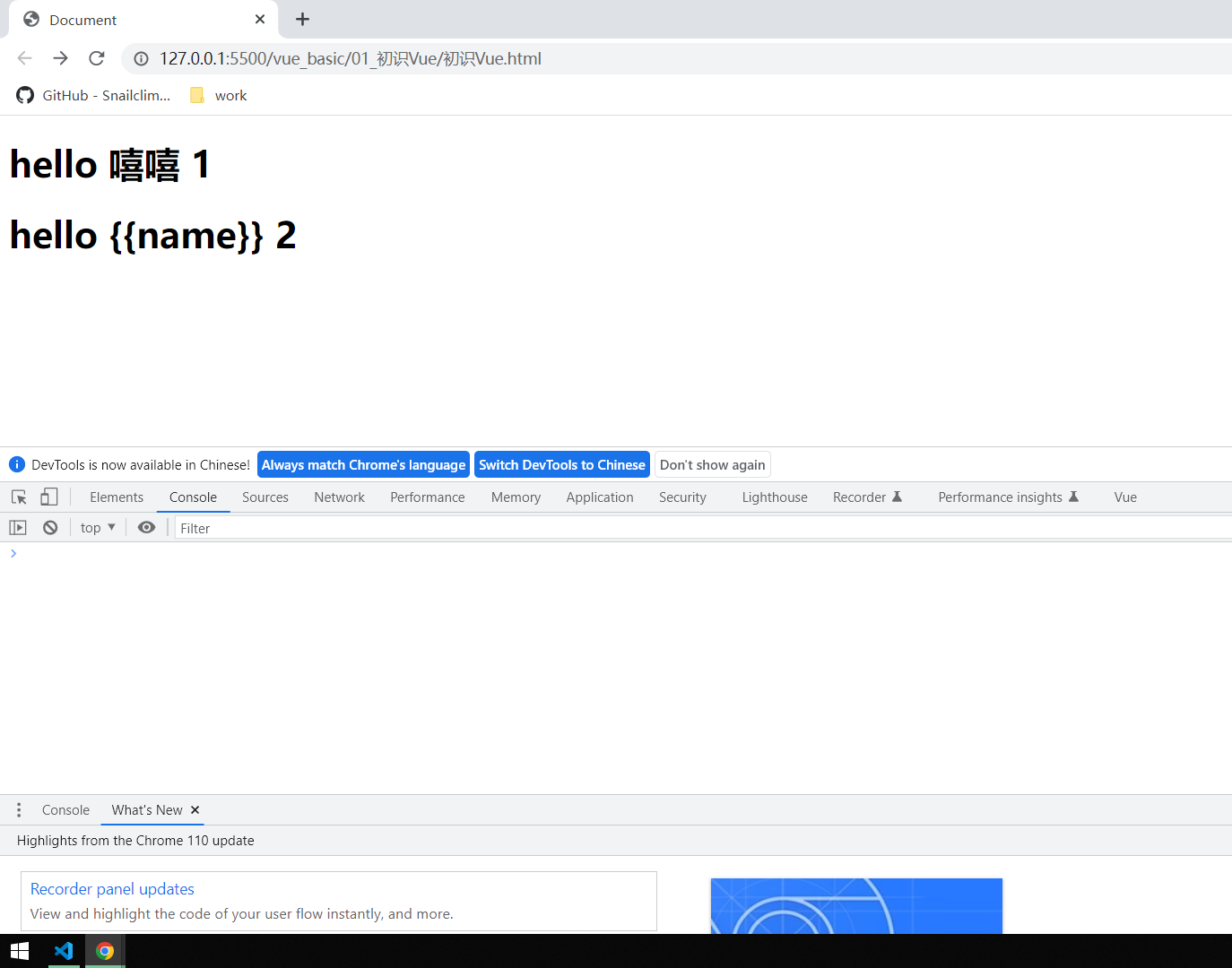Toggle the device toolbar
Image resolution: width=1232 pixels, height=968 pixels.
49,497
